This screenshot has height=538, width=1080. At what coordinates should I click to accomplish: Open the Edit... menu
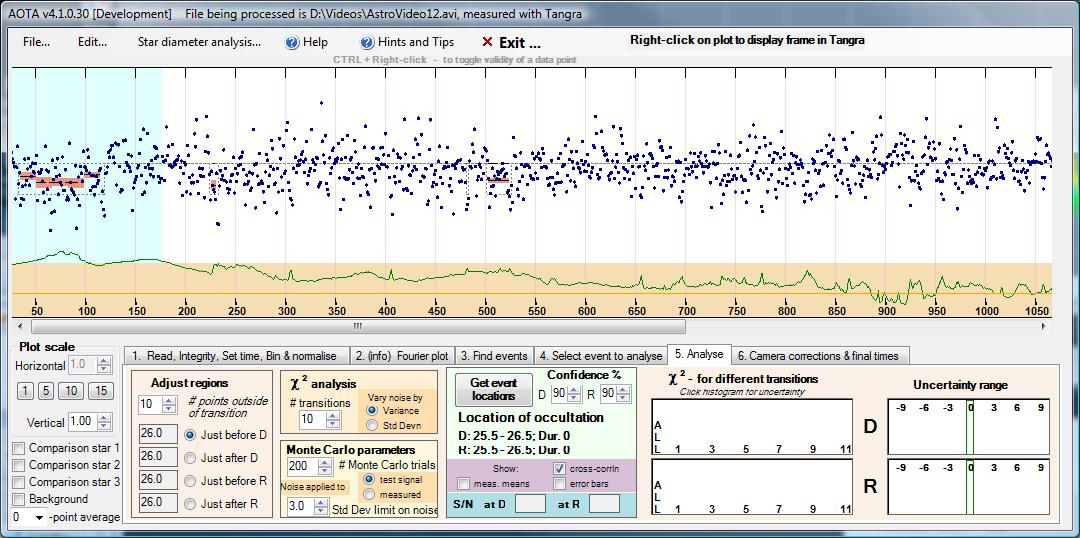pyautogui.click(x=92, y=42)
